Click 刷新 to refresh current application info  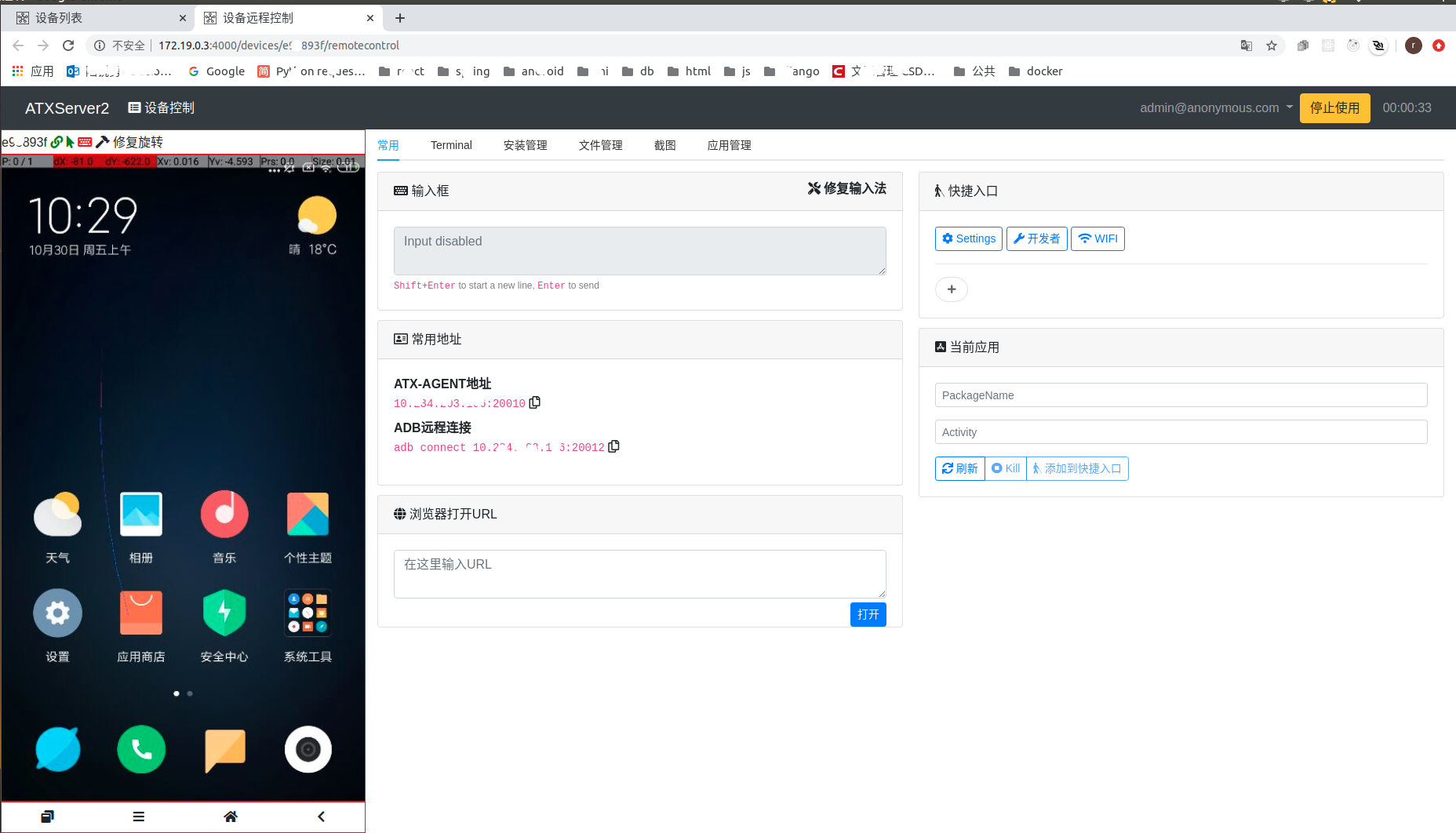pos(959,468)
